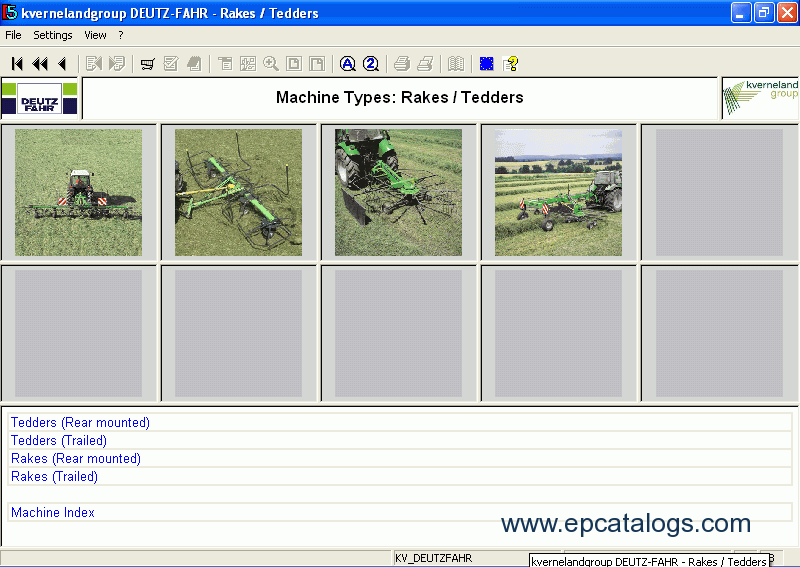Click the second printer icon
The height and width of the screenshot is (567, 800).
pos(425,64)
